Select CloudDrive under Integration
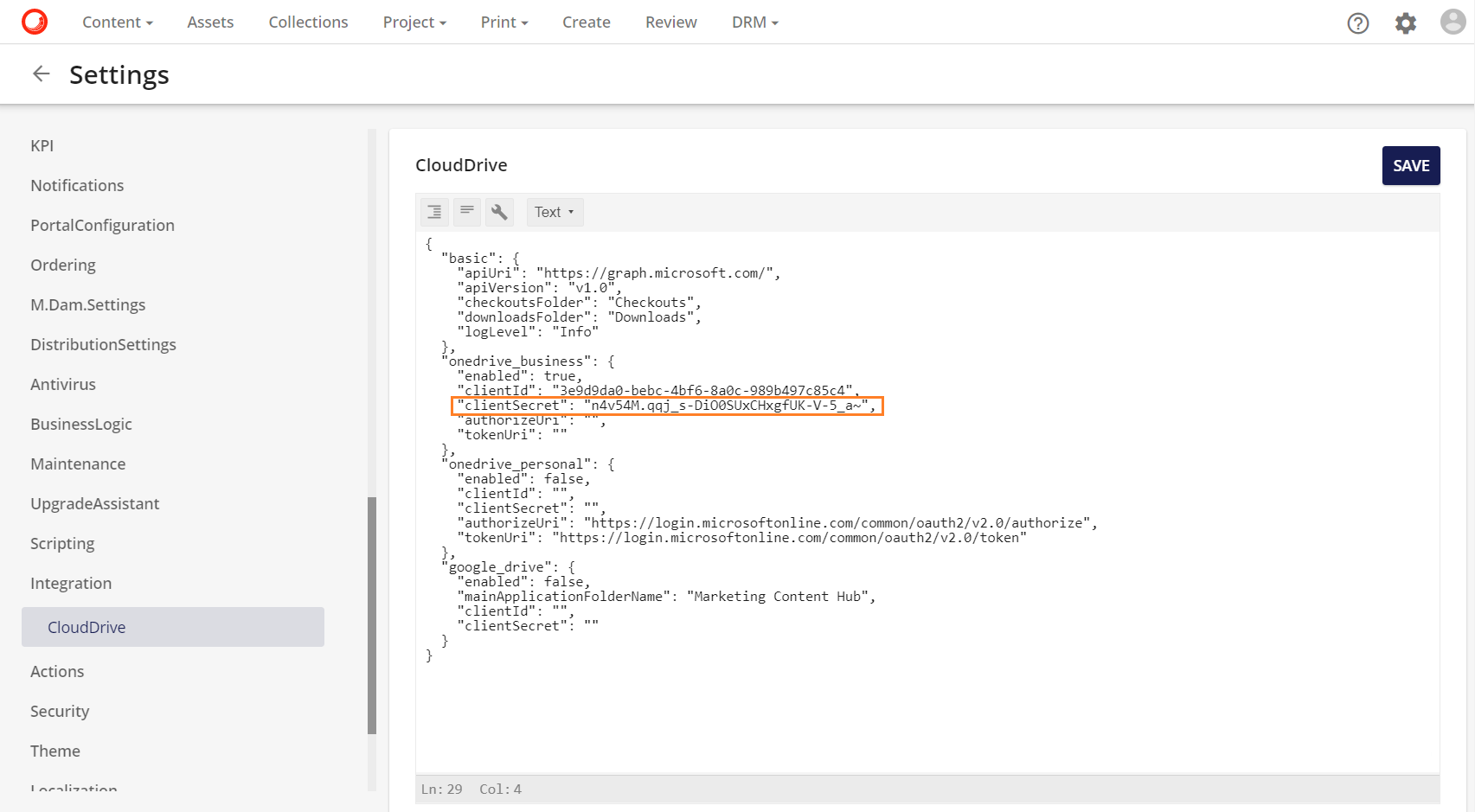The width and height of the screenshot is (1475, 812). (87, 626)
